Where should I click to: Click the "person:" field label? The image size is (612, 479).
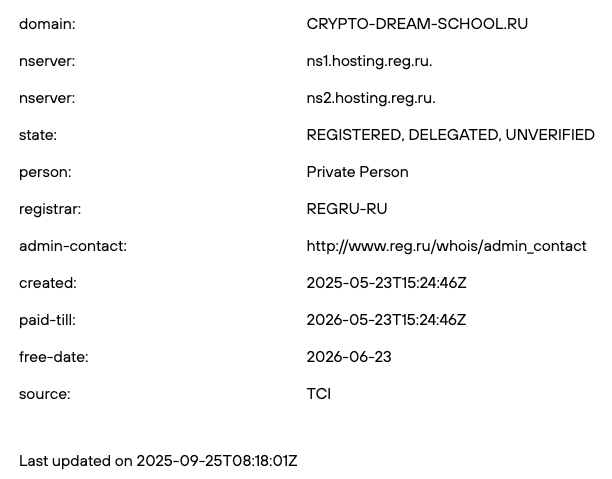[45, 172]
